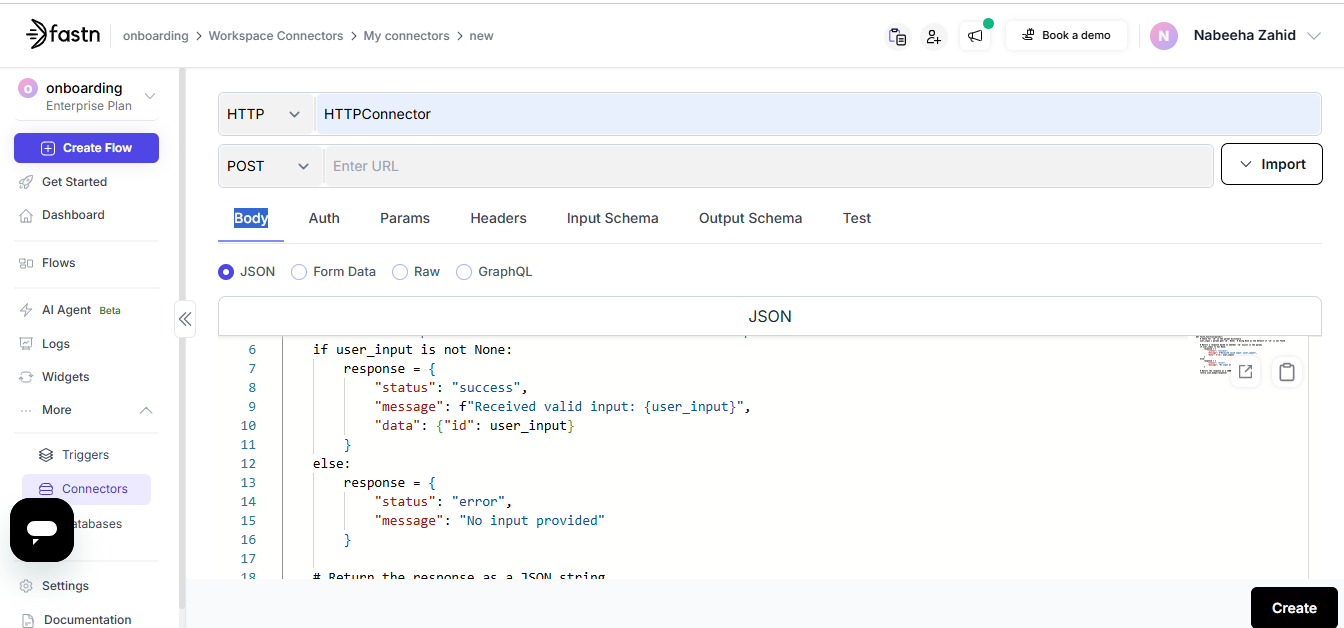Expand the code editor to fullscreen
Screen dimensions: 1344x628
pos(1245,371)
